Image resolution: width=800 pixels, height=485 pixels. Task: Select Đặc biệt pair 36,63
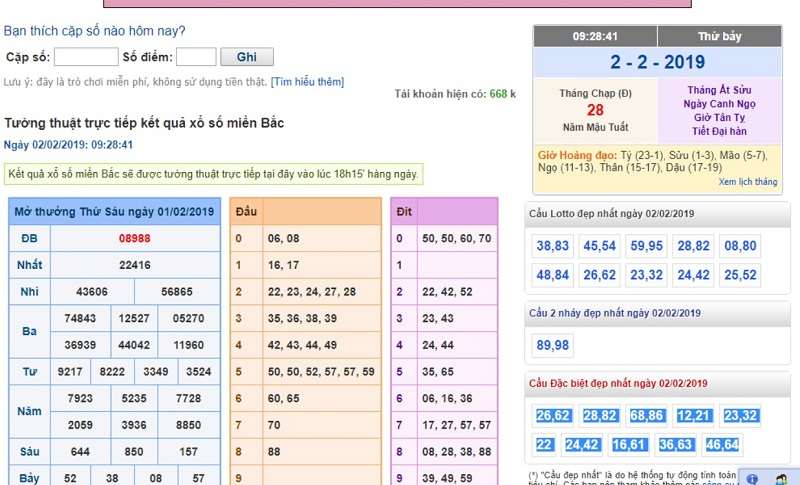(x=676, y=445)
